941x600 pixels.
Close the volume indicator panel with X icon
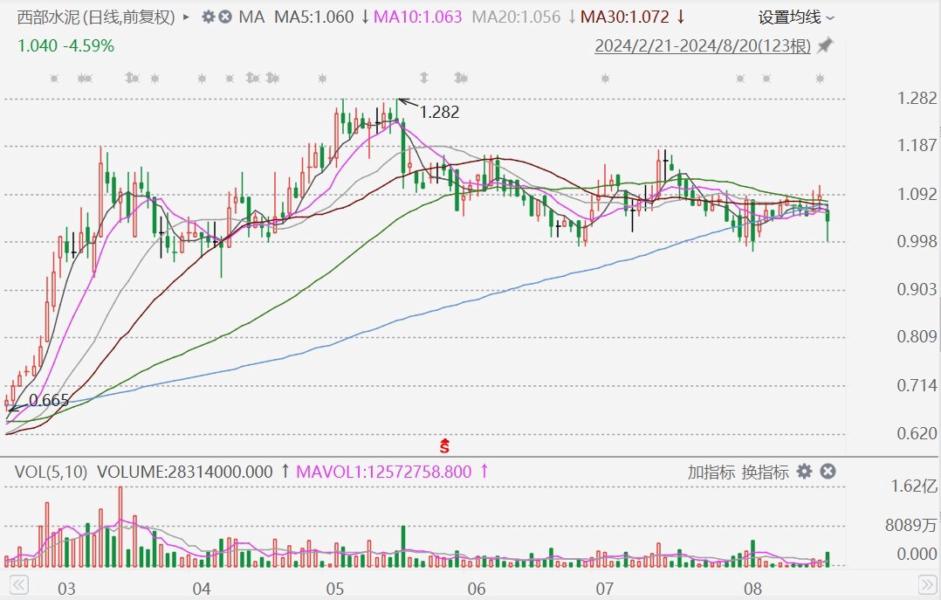click(828, 472)
